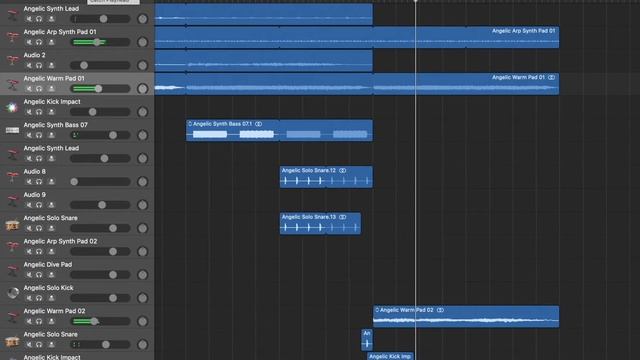The width and height of the screenshot is (640, 360).
Task: Click icon right of headphones on Angelic Warm Pad 02
Action: (x=51, y=321)
